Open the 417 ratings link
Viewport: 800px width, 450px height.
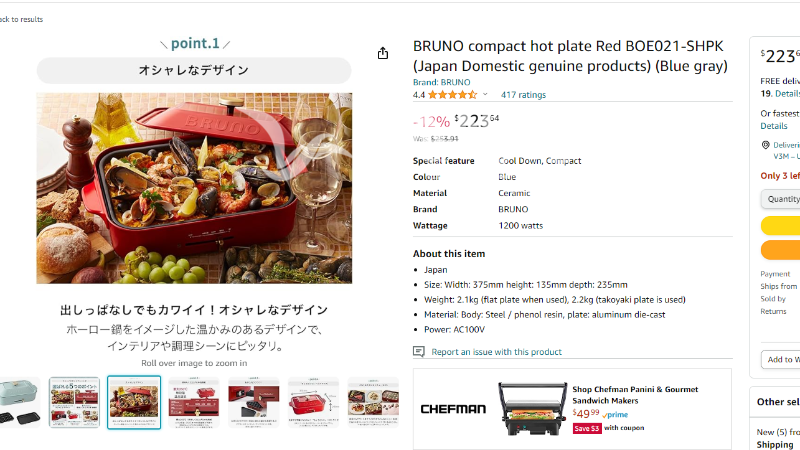click(x=523, y=95)
